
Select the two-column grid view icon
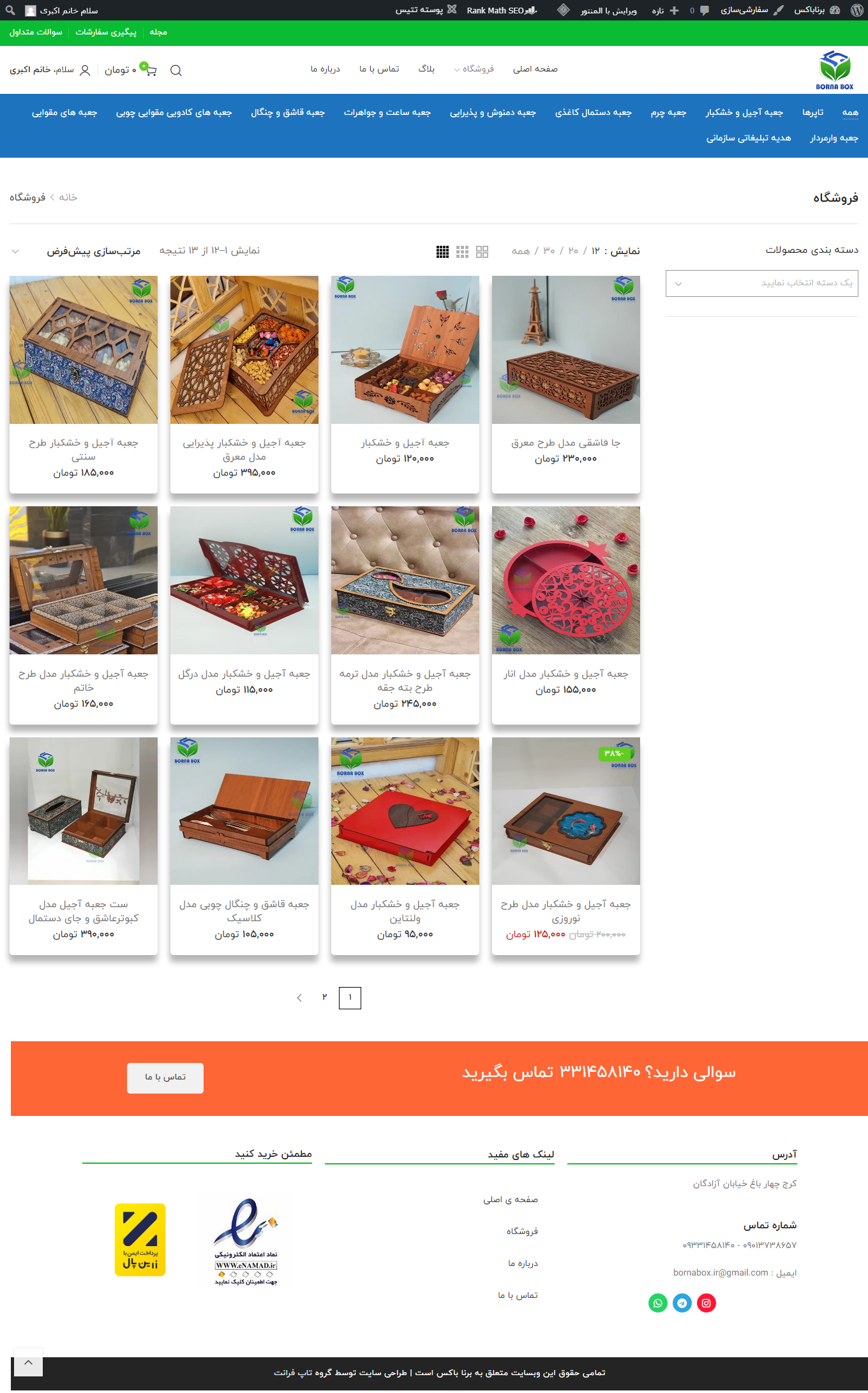(x=482, y=252)
